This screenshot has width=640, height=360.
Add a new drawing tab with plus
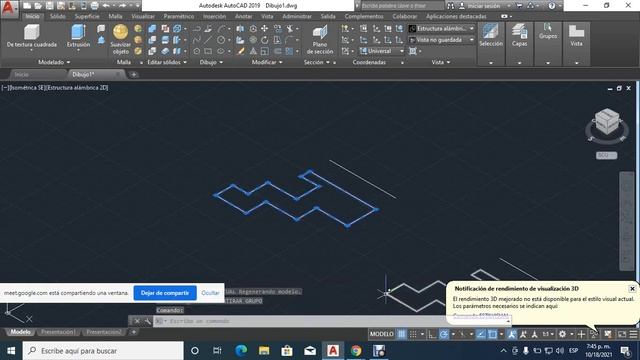[x=133, y=74]
